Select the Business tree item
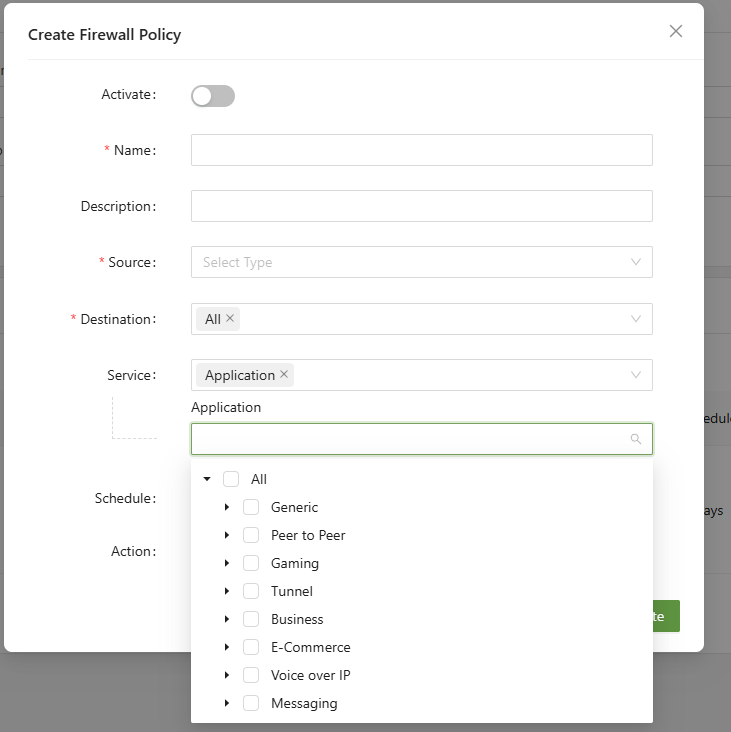Viewport: 731px width, 732px height. [x=297, y=619]
